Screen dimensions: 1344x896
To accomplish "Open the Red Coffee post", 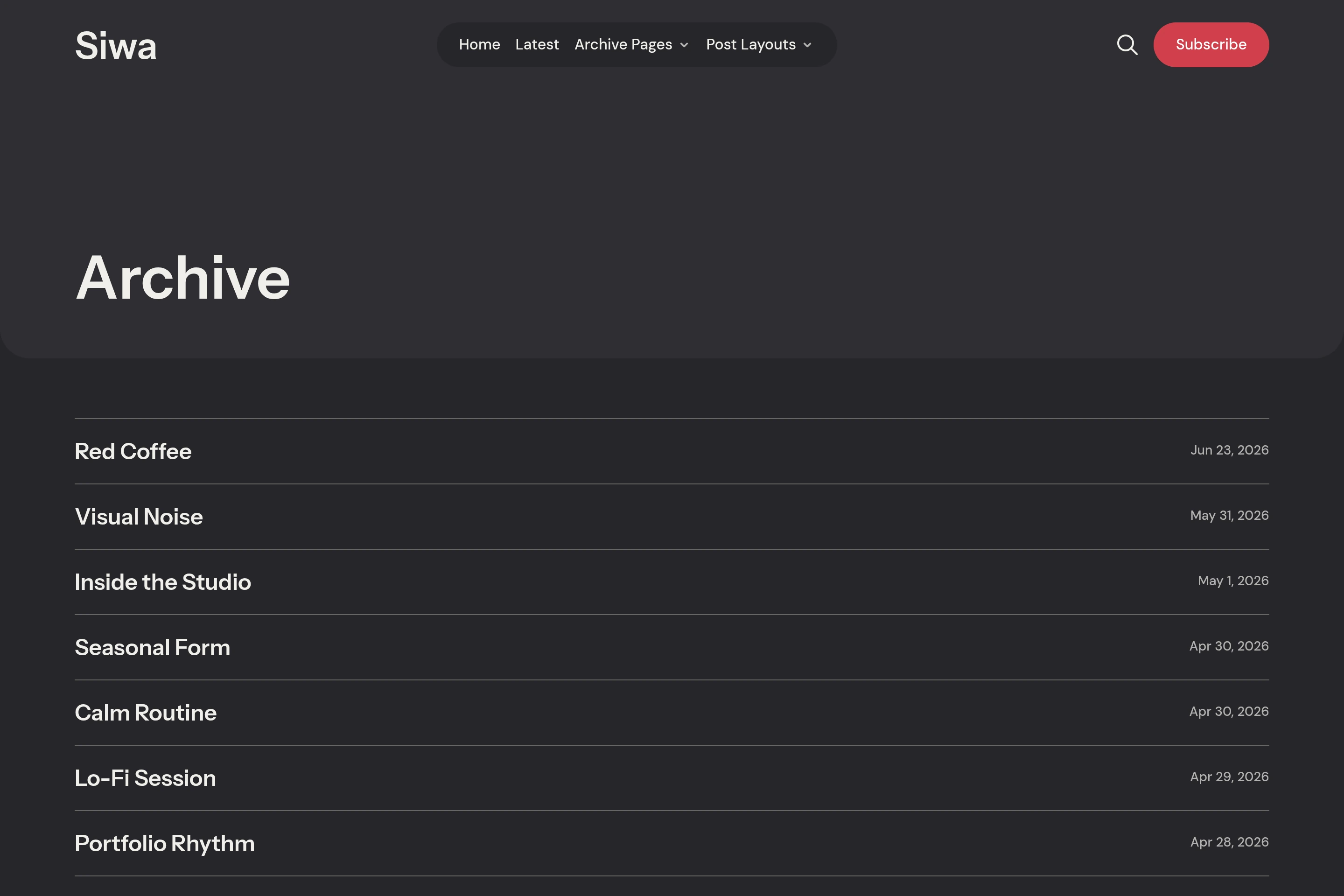I will 133,451.
